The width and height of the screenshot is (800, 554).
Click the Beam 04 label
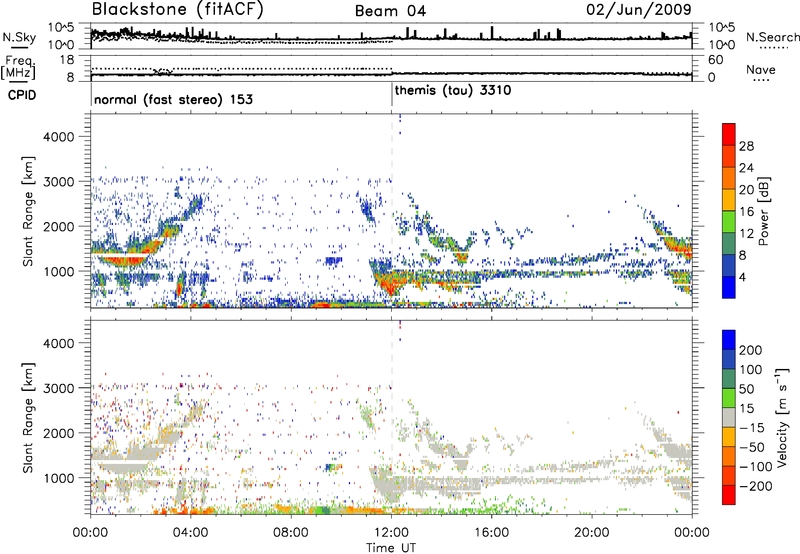pyautogui.click(x=390, y=11)
